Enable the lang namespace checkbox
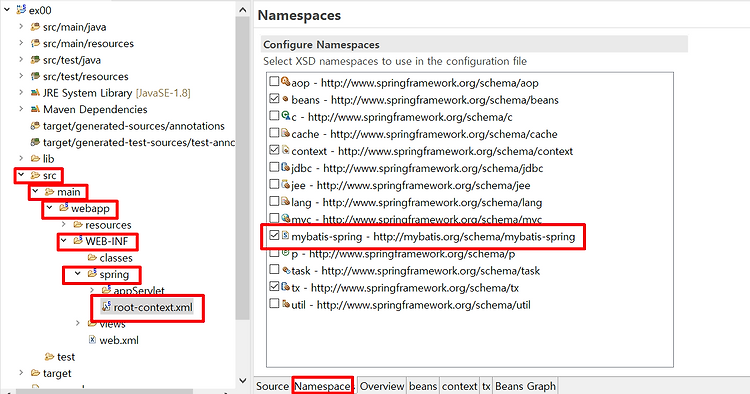The height and width of the screenshot is (394, 750). tap(274, 201)
